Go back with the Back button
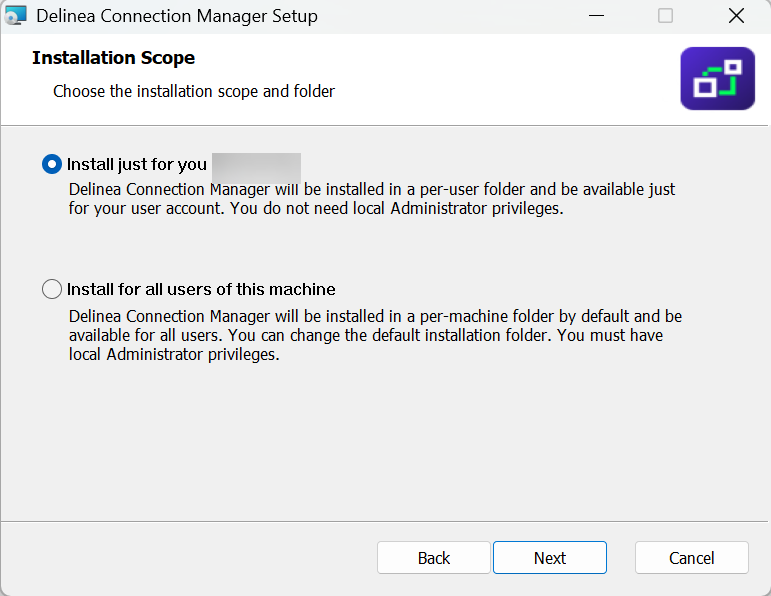The width and height of the screenshot is (771, 596). coord(433,558)
